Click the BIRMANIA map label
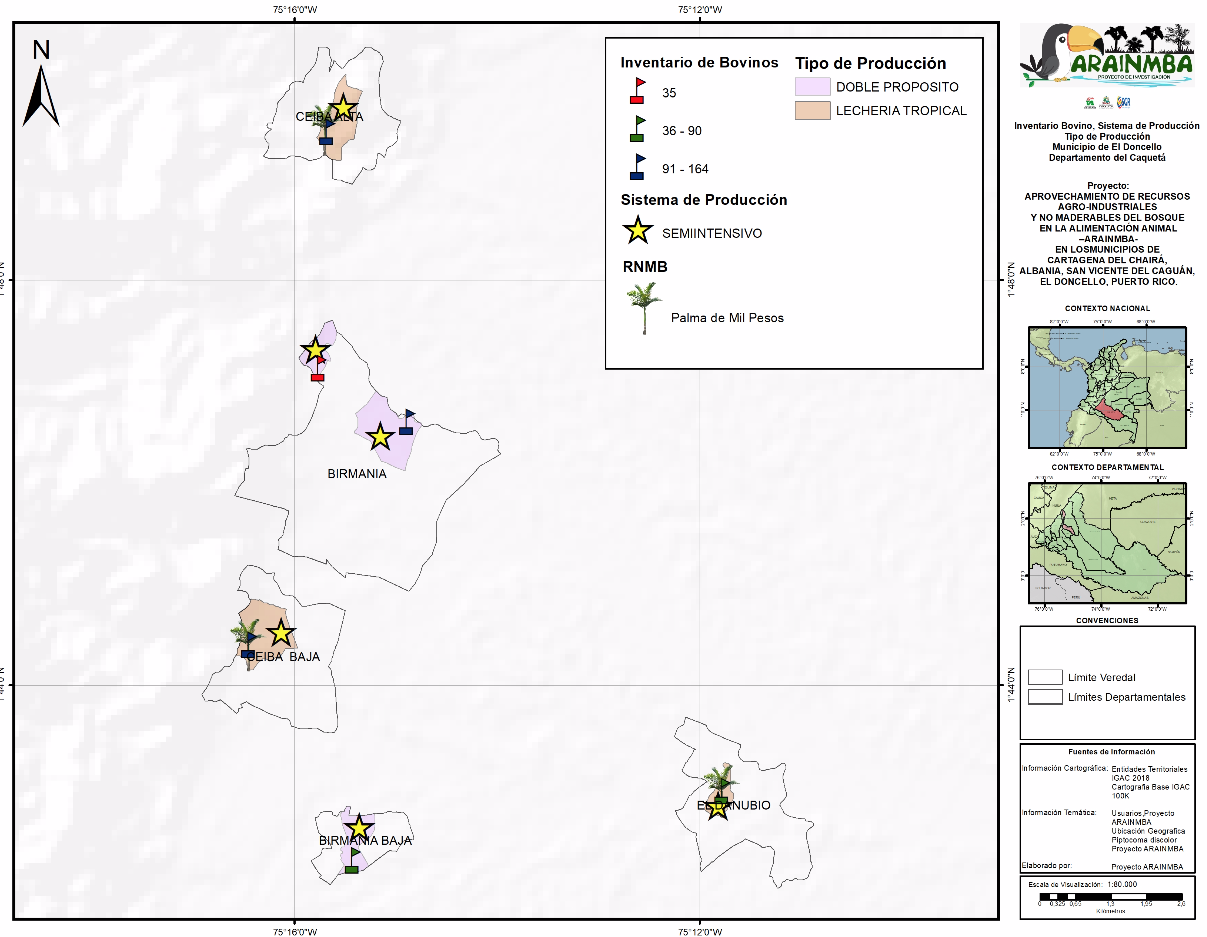Screen dimensions: 1207x937 357,474
